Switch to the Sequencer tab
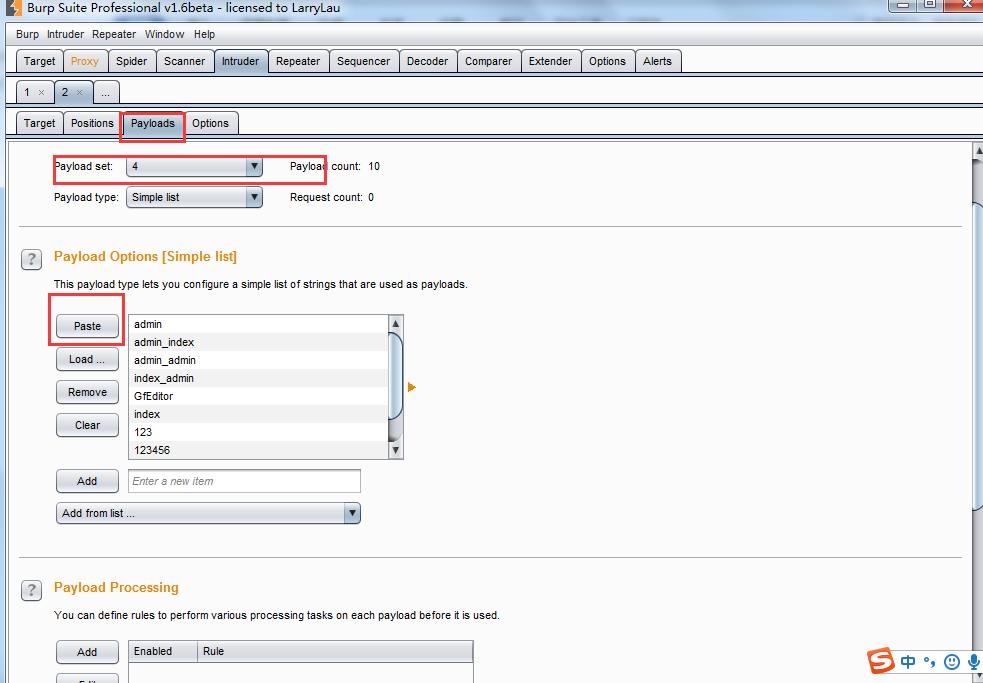 coord(364,61)
